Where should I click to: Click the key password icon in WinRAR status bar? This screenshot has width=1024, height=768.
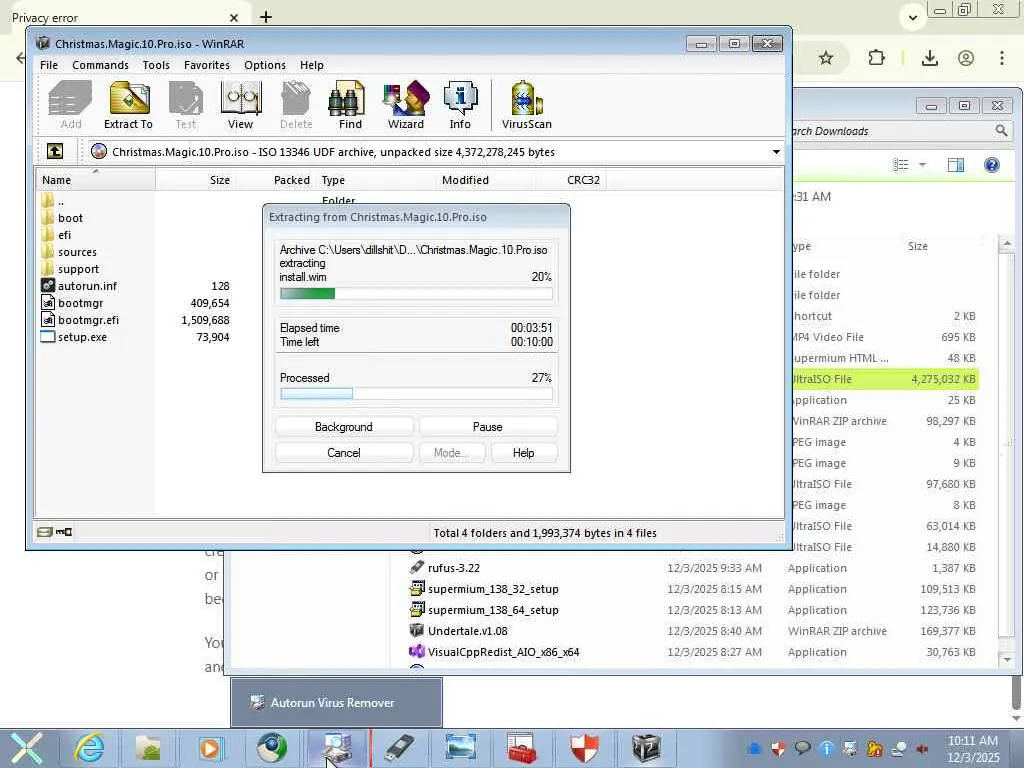click(x=63, y=532)
